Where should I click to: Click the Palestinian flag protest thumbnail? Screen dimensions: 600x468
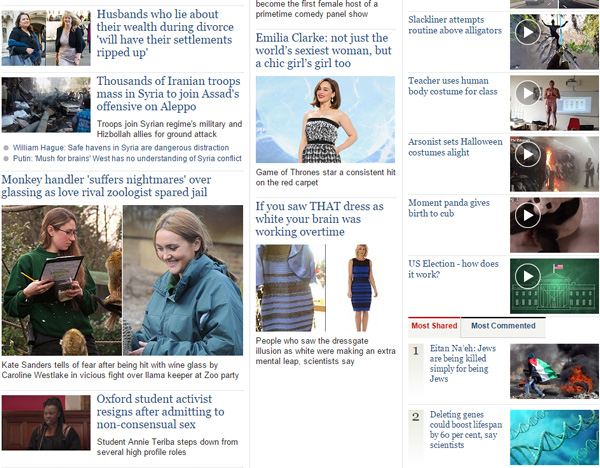(554, 371)
